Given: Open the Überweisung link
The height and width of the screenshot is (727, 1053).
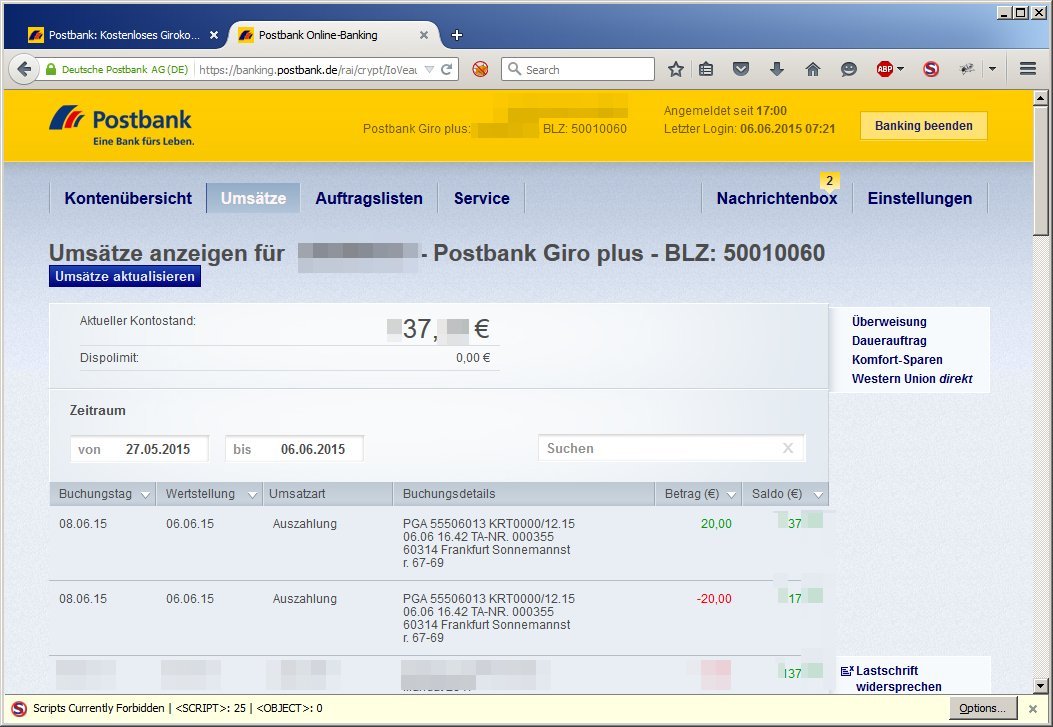Looking at the screenshot, I should point(888,322).
